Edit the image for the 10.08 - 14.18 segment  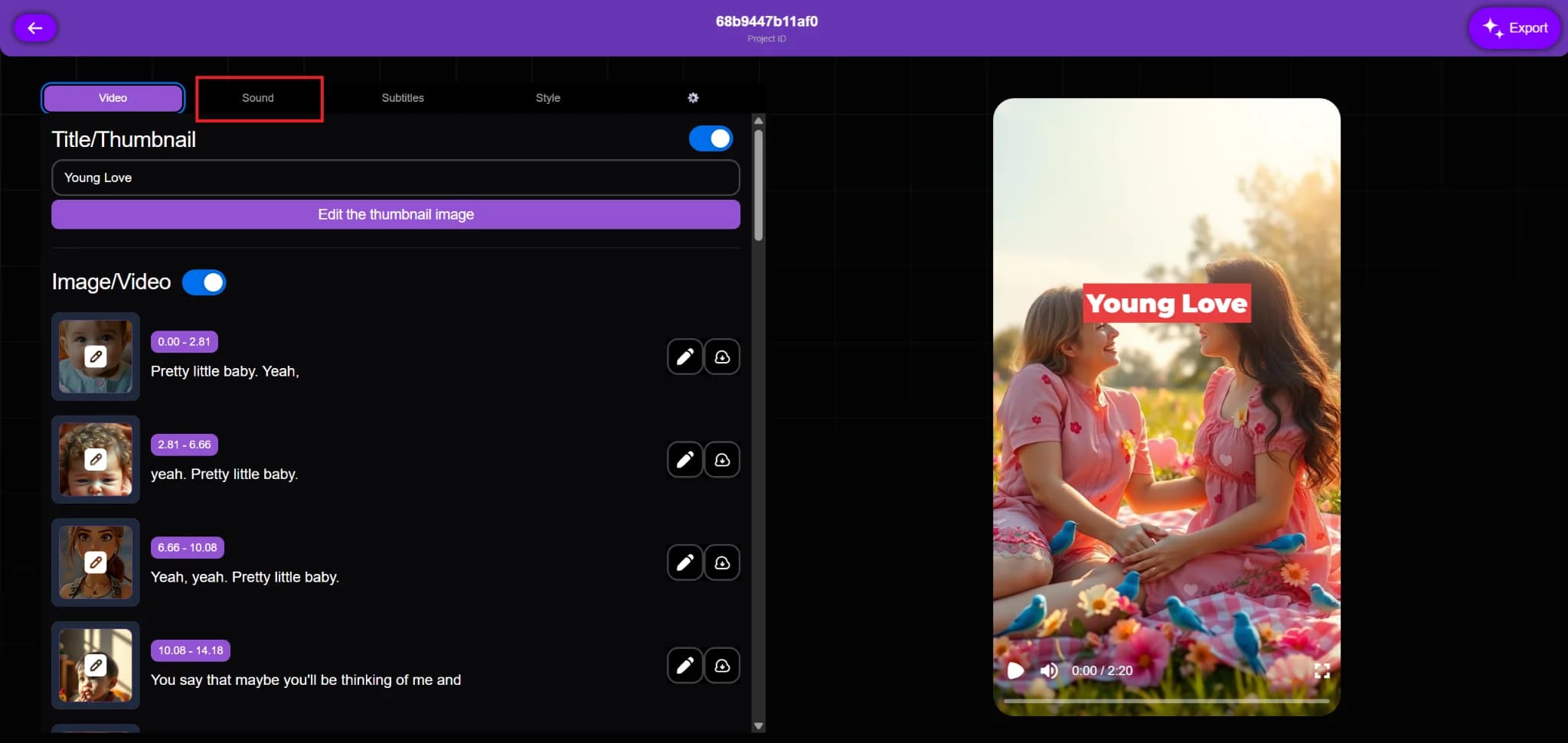point(684,665)
